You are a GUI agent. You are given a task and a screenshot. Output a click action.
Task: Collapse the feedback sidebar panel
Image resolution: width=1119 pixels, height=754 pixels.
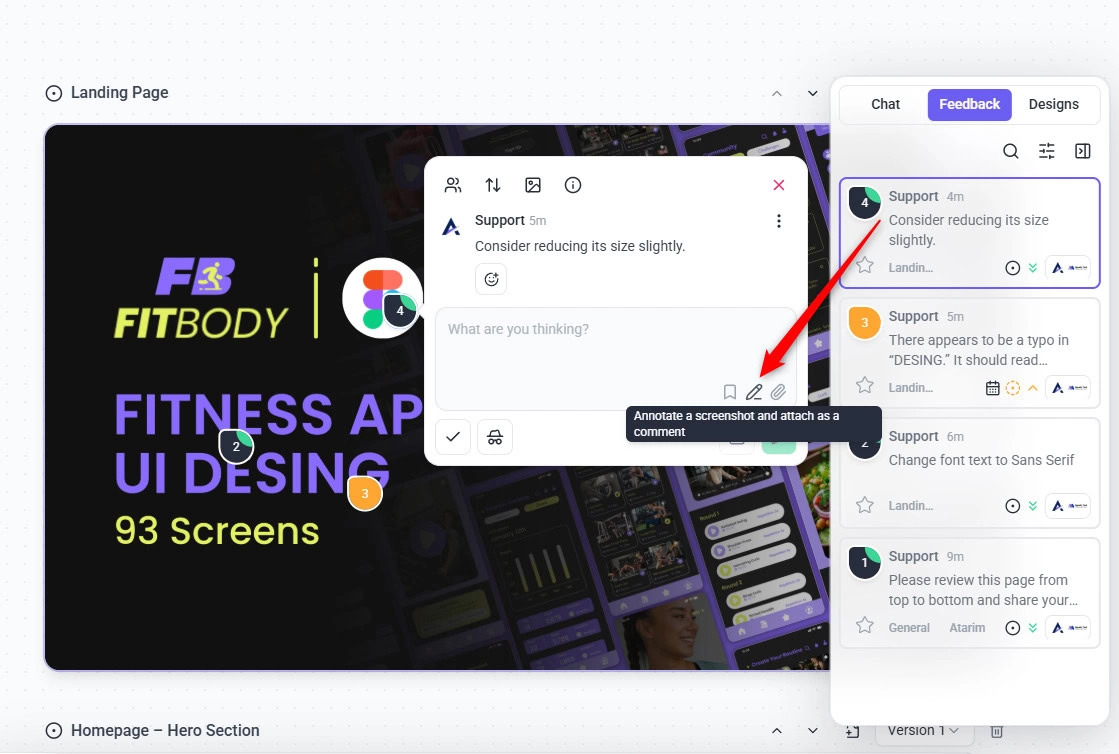tap(1082, 151)
